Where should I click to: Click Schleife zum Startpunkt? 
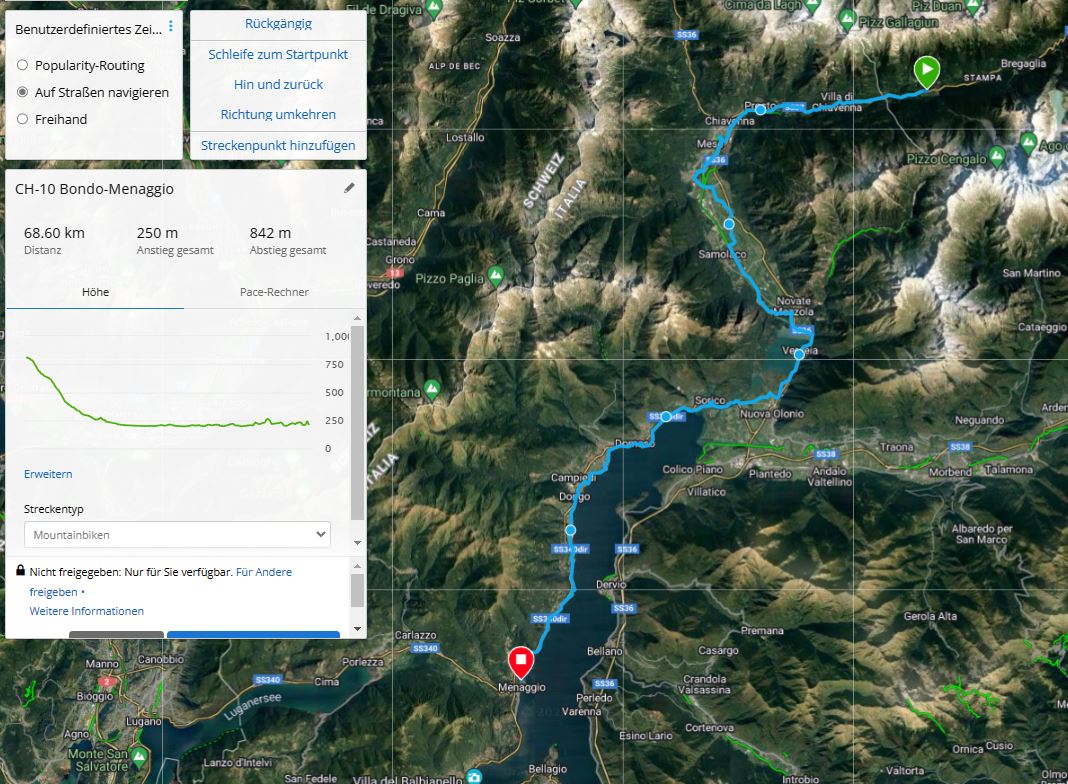[x=278, y=54]
